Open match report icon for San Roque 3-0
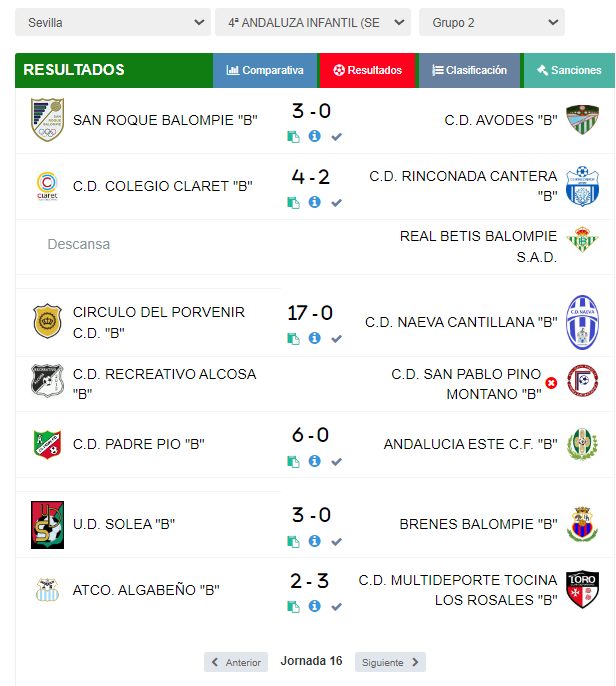The image size is (616, 686). 293,137
